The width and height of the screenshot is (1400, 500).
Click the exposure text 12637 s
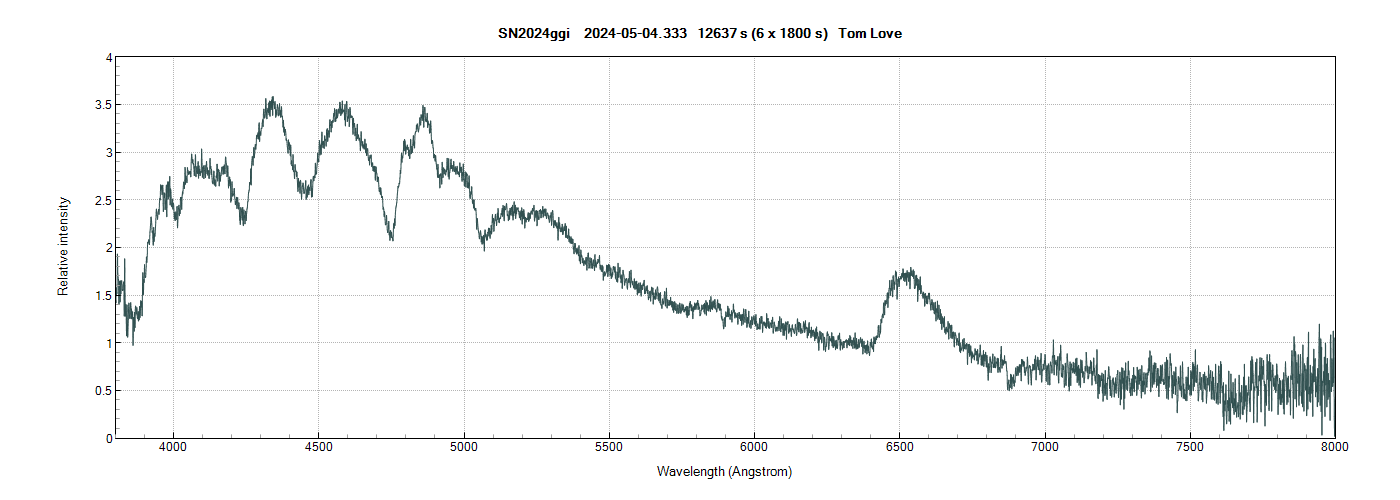(722, 34)
